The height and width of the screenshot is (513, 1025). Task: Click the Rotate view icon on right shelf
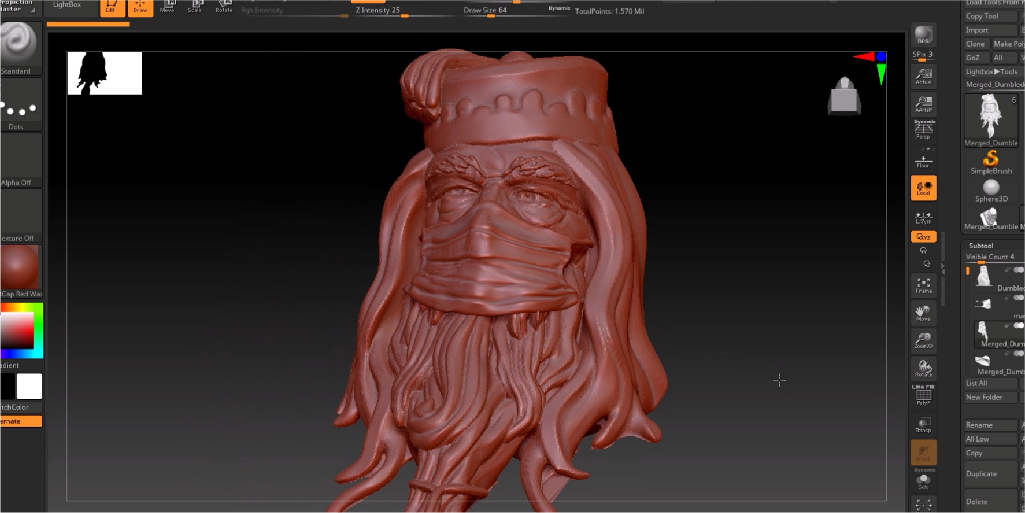click(x=924, y=369)
